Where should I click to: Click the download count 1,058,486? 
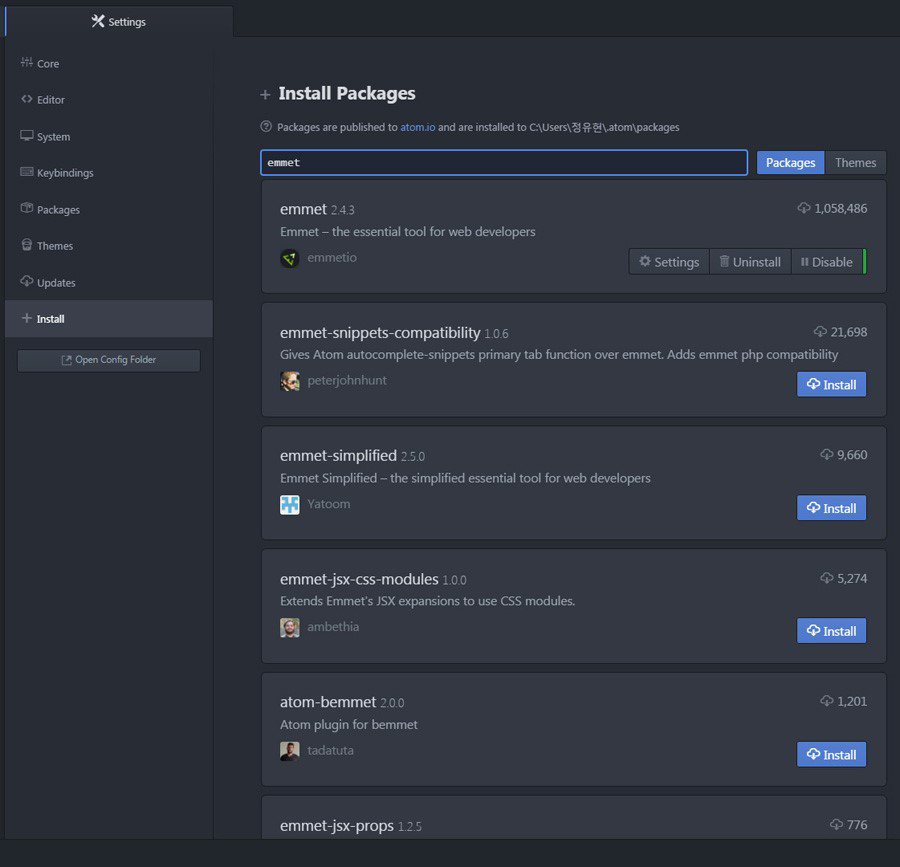click(840, 208)
